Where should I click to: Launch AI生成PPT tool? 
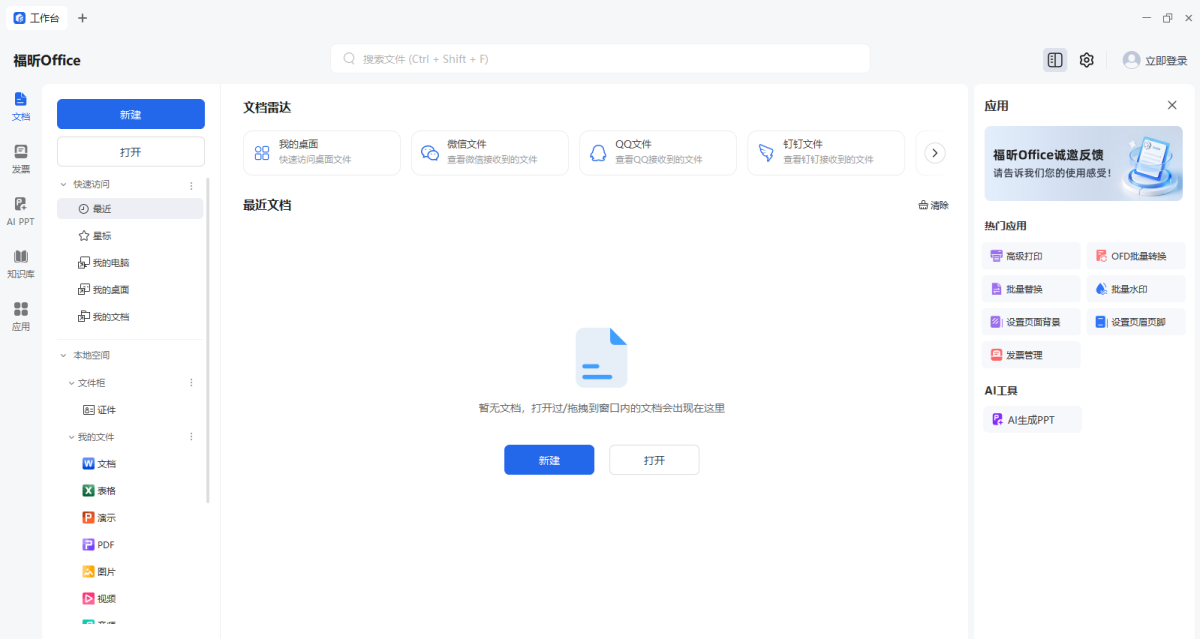(1032, 420)
